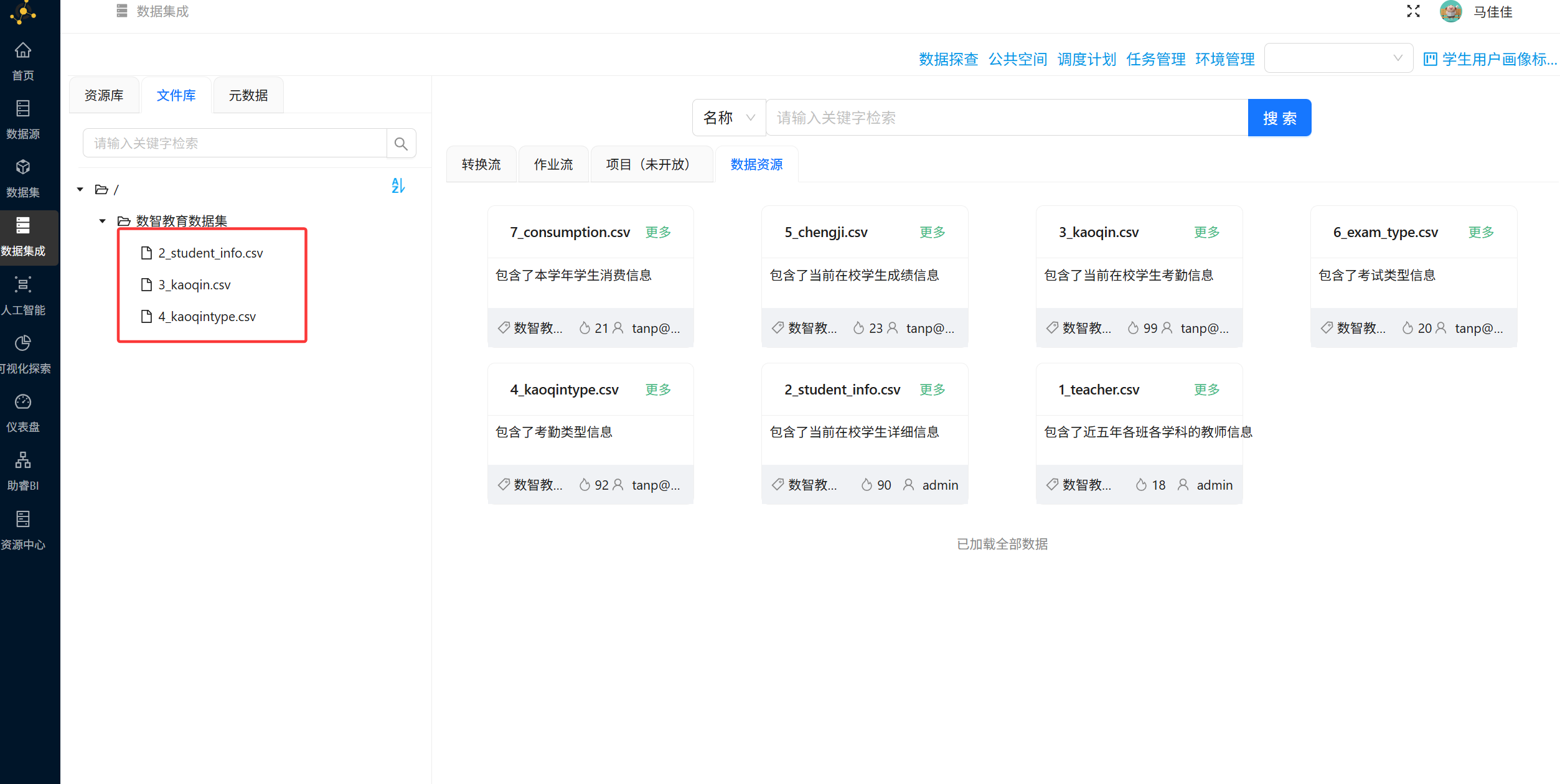Viewport: 1560px width, 784px height.
Task: Toggle fullscreen with the expand icon
Action: click(1413, 11)
